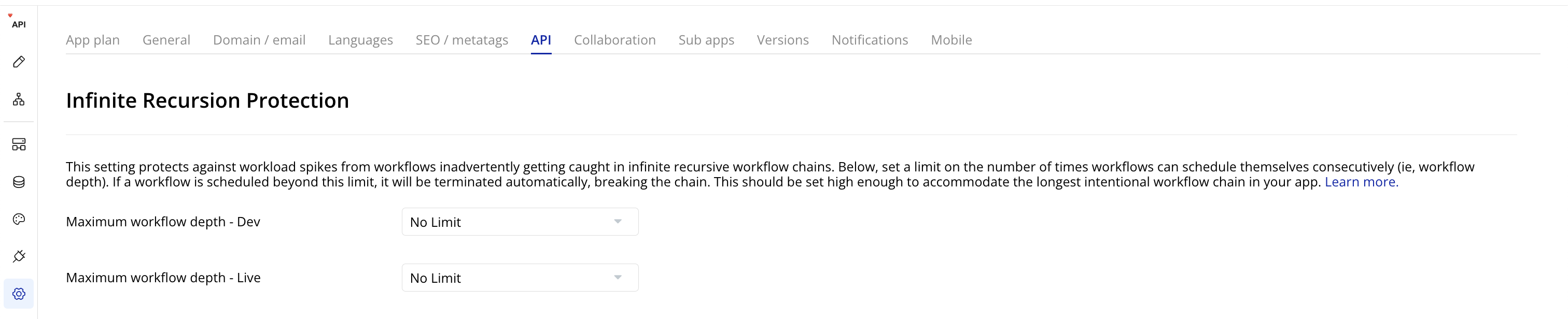Switch to the App plan tab
Screen dimensions: 1568x319
point(92,40)
